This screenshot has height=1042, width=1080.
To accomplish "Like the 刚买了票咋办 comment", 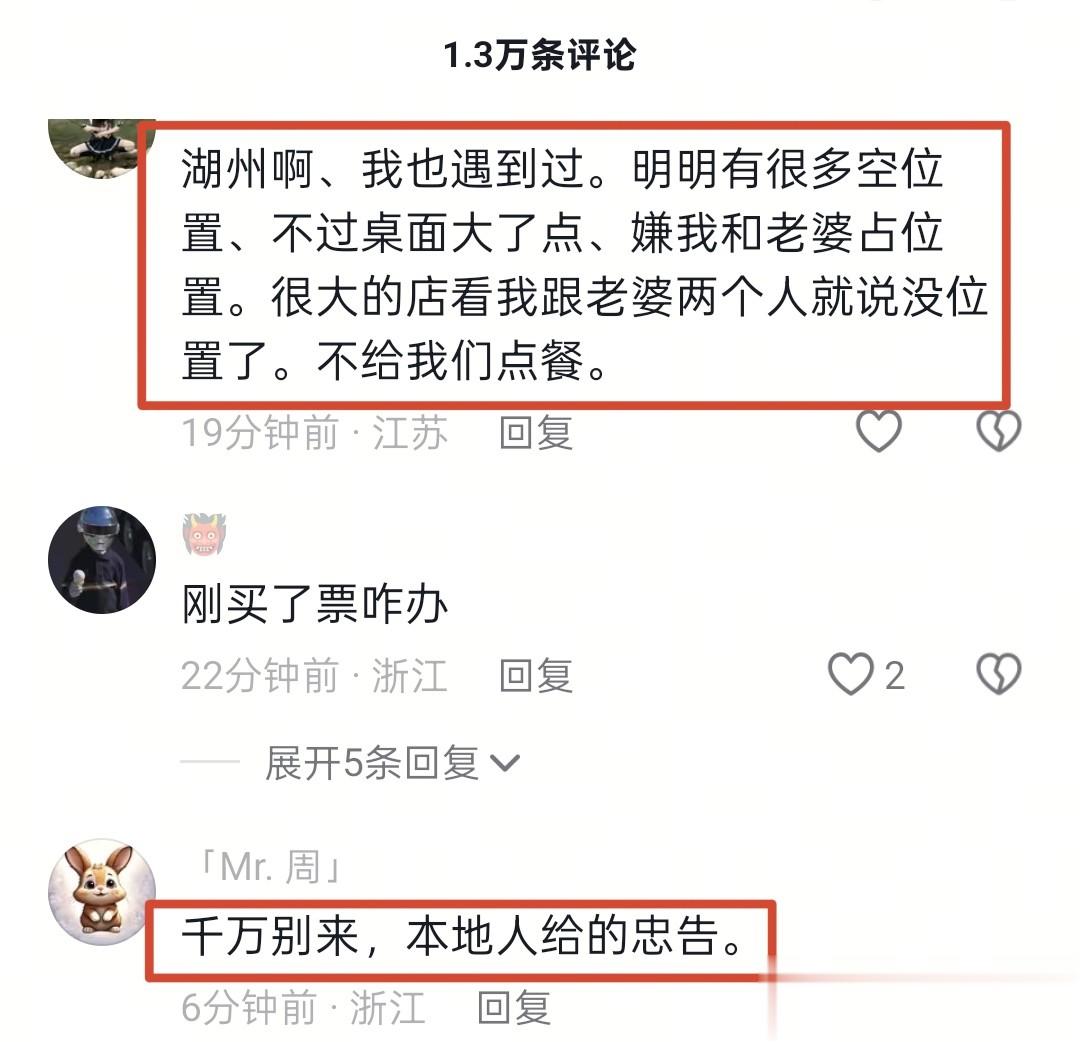I will point(851,674).
